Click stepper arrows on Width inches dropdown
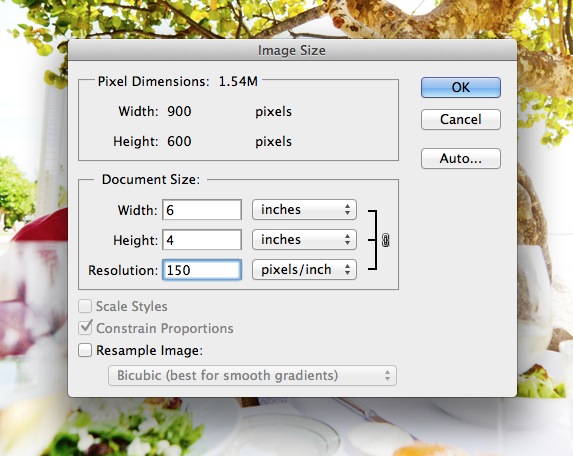 pyautogui.click(x=347, y=209)
